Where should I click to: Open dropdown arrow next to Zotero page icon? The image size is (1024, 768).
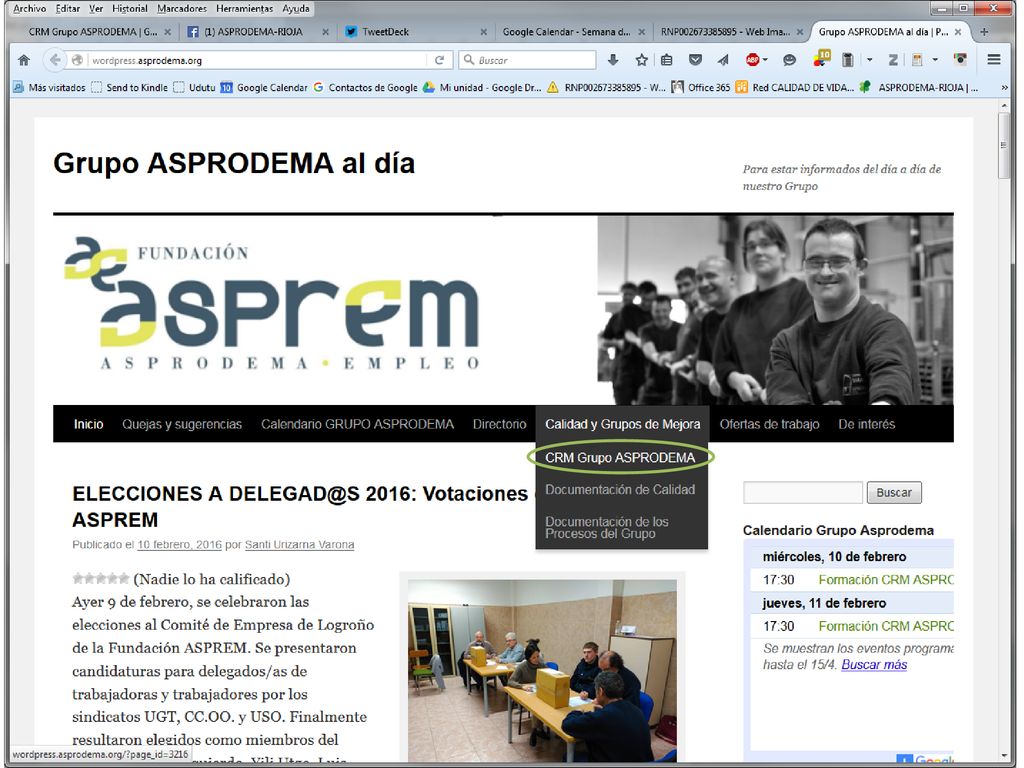click(935, 60)
